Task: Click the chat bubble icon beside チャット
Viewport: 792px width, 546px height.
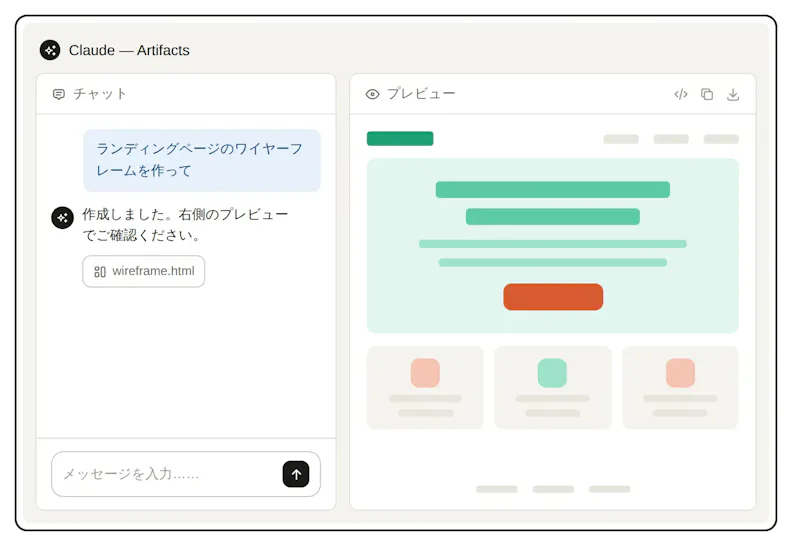Action: (59, 94)
